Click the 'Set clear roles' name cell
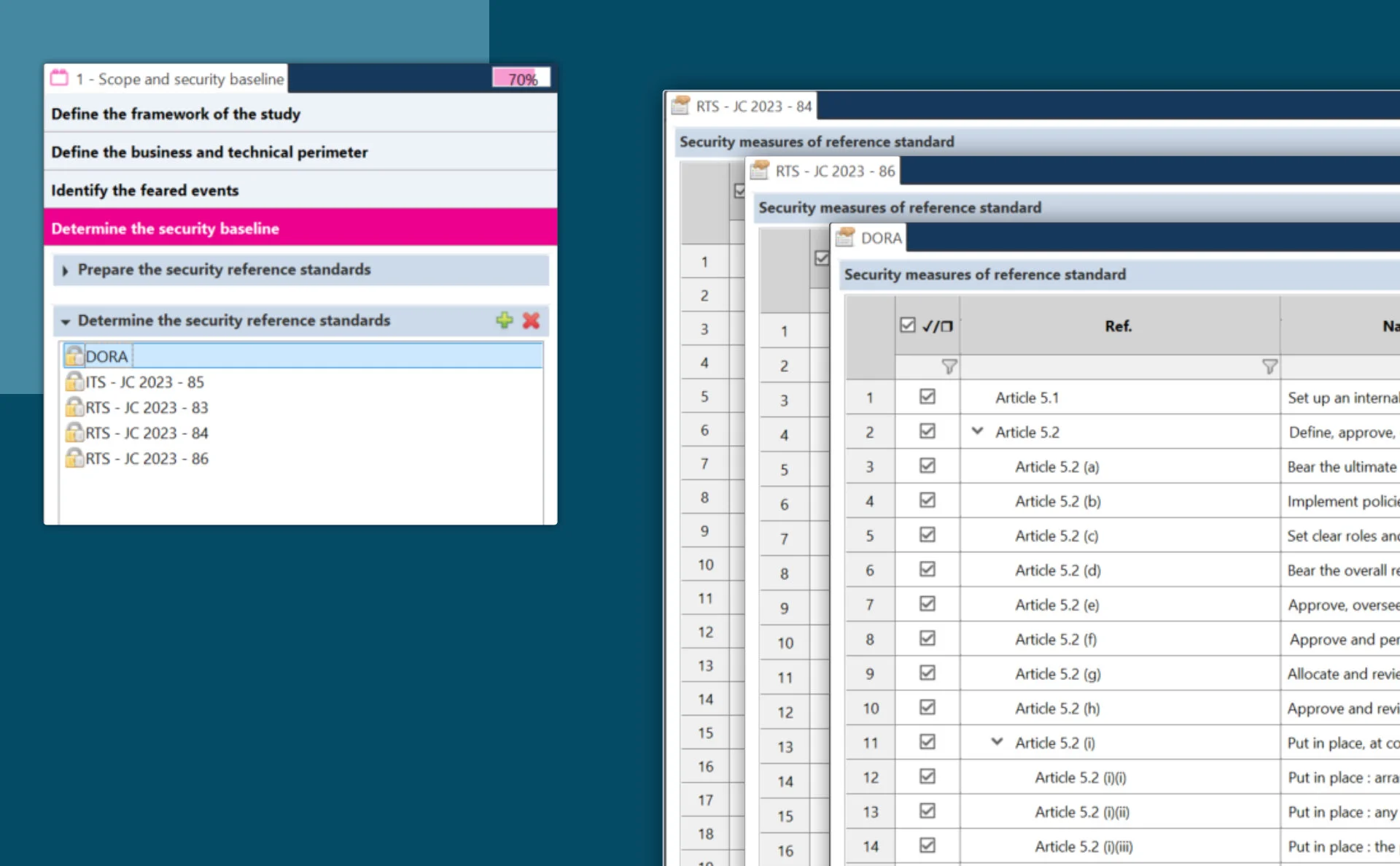 pyautogui.click(x=1340, y=536)
